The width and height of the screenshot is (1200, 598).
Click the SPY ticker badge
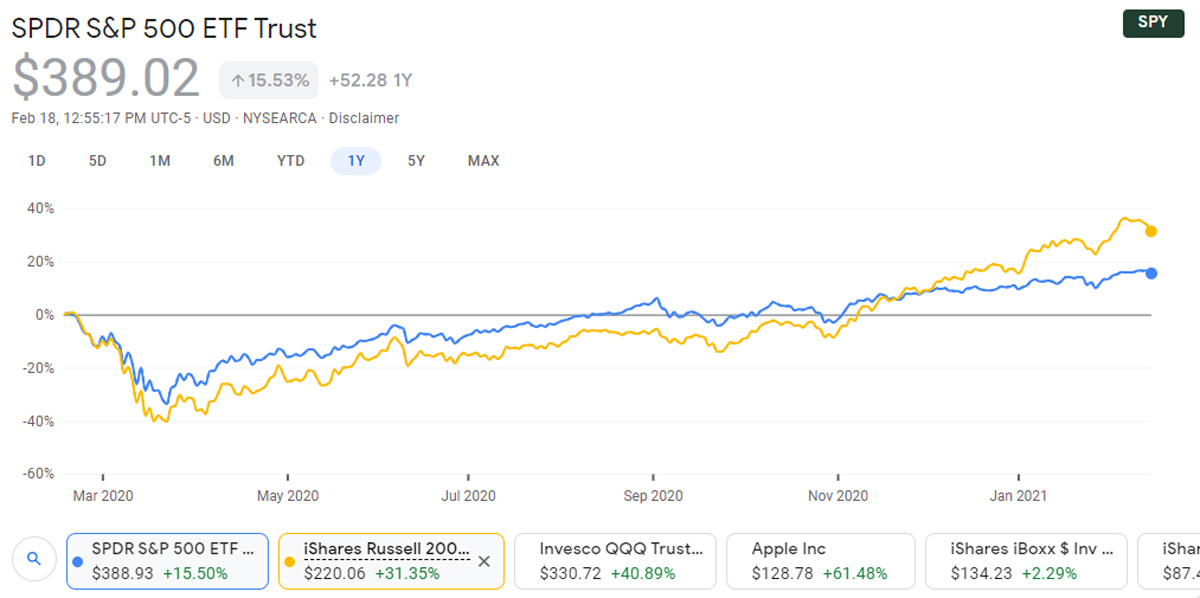tap(1153, 23)
